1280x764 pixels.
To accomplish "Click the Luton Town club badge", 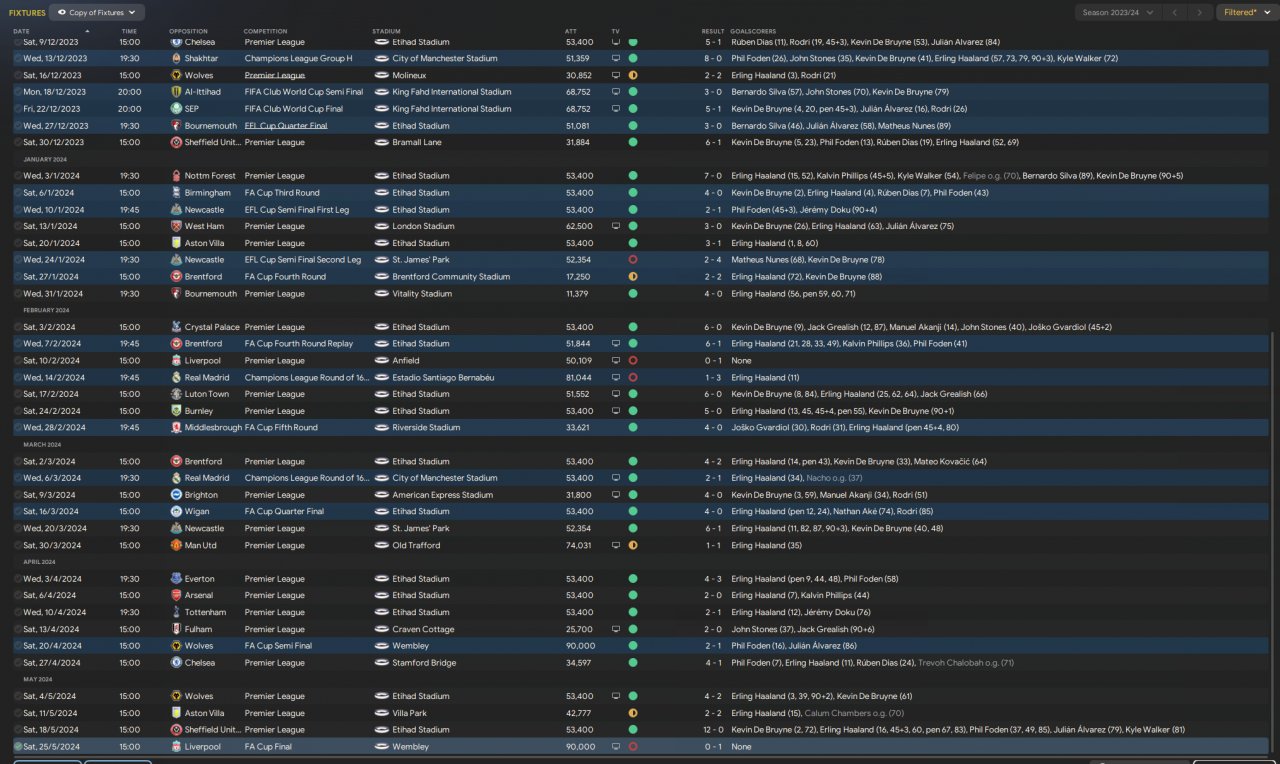I will coord(176,394).
